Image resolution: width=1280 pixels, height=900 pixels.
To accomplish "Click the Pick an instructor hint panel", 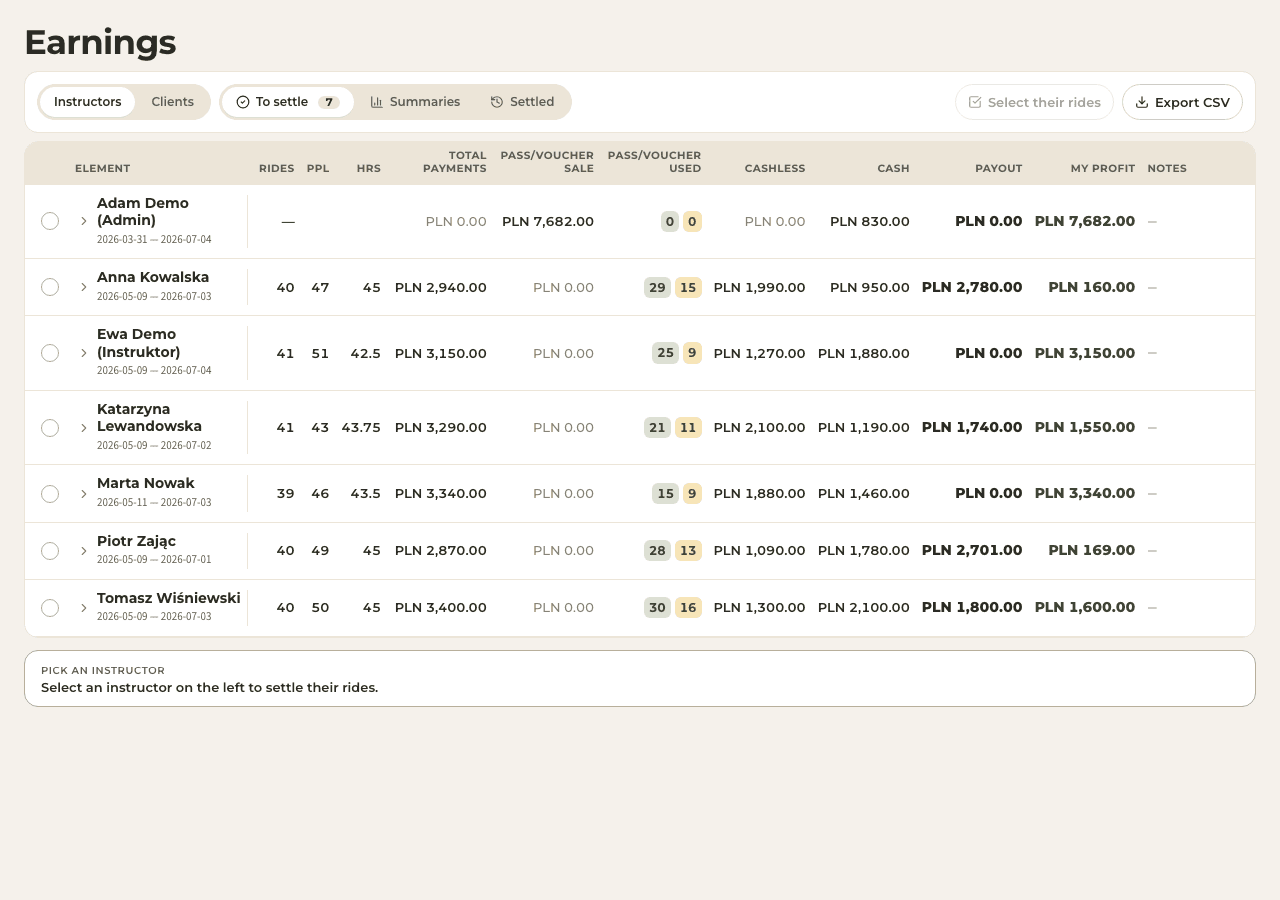I will 640,679.
